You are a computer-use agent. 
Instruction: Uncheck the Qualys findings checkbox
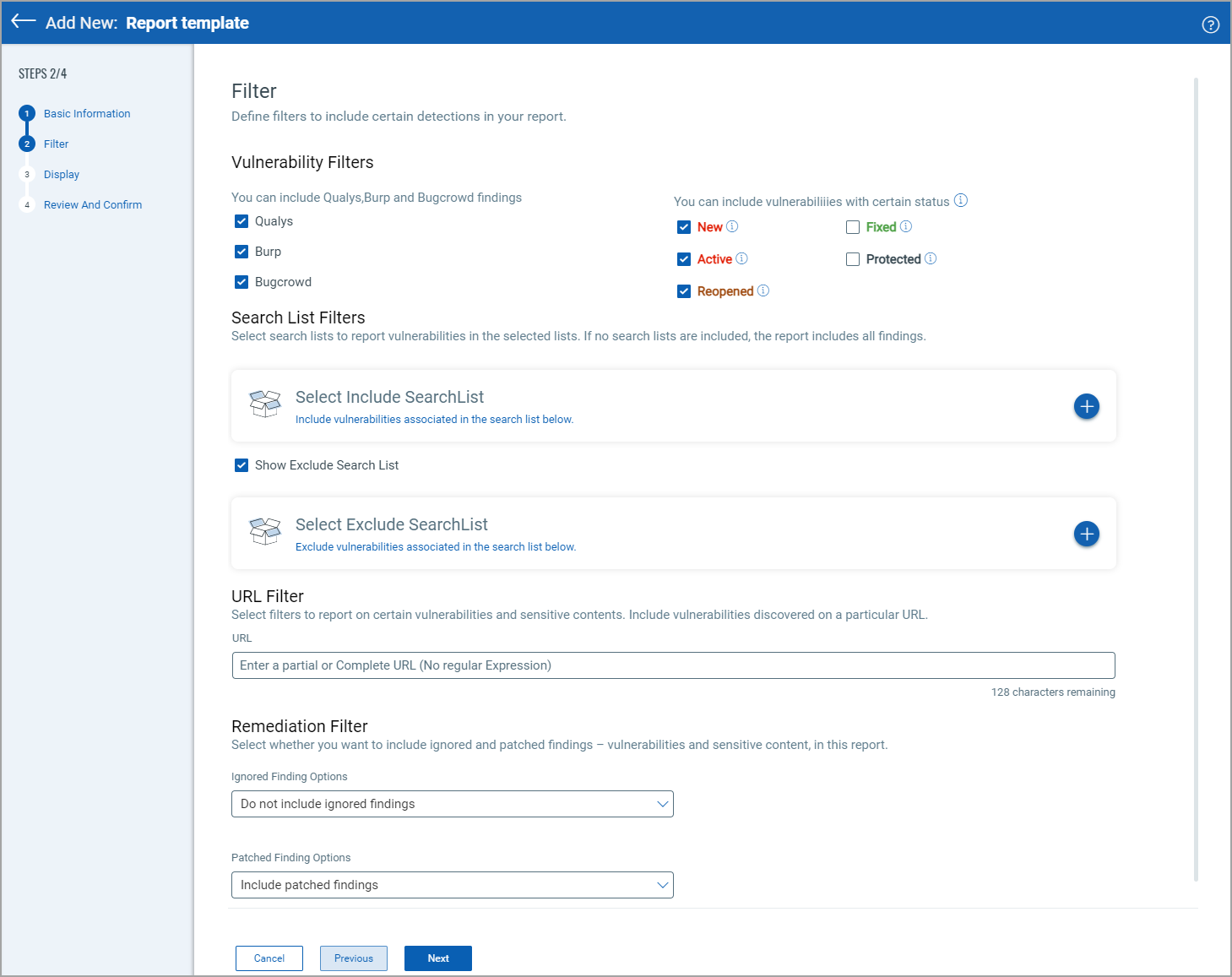[242, 220]
